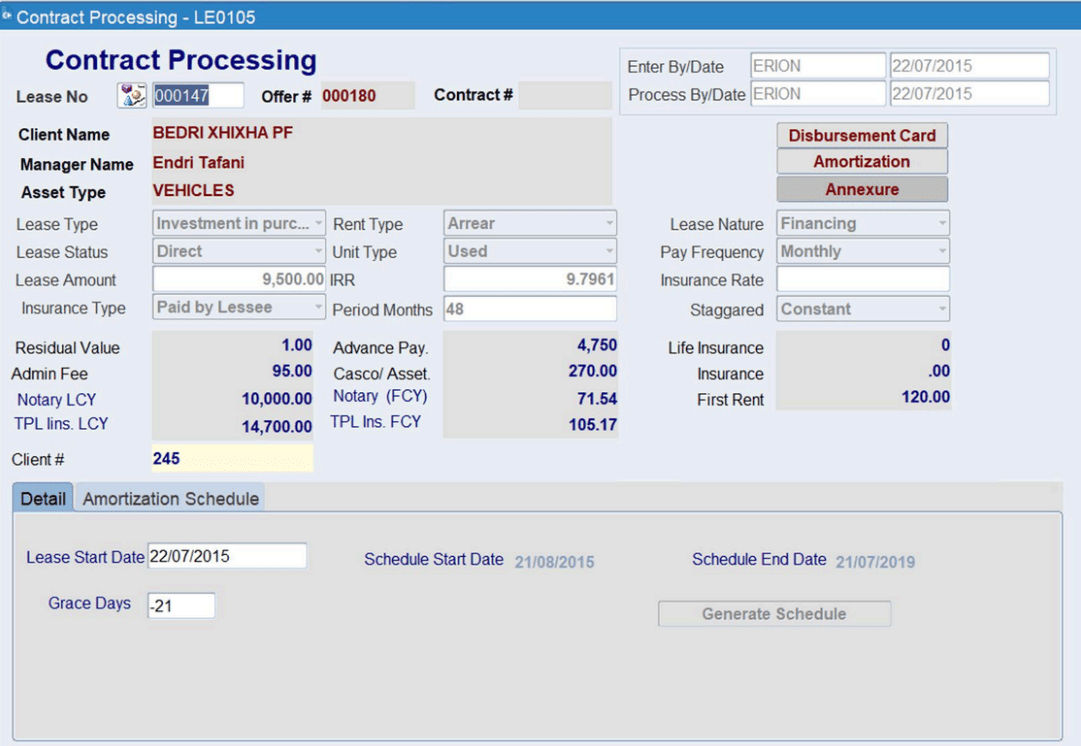Click the IRR value field
Viewport: 1081px width, 746px height.
[530, 280]
